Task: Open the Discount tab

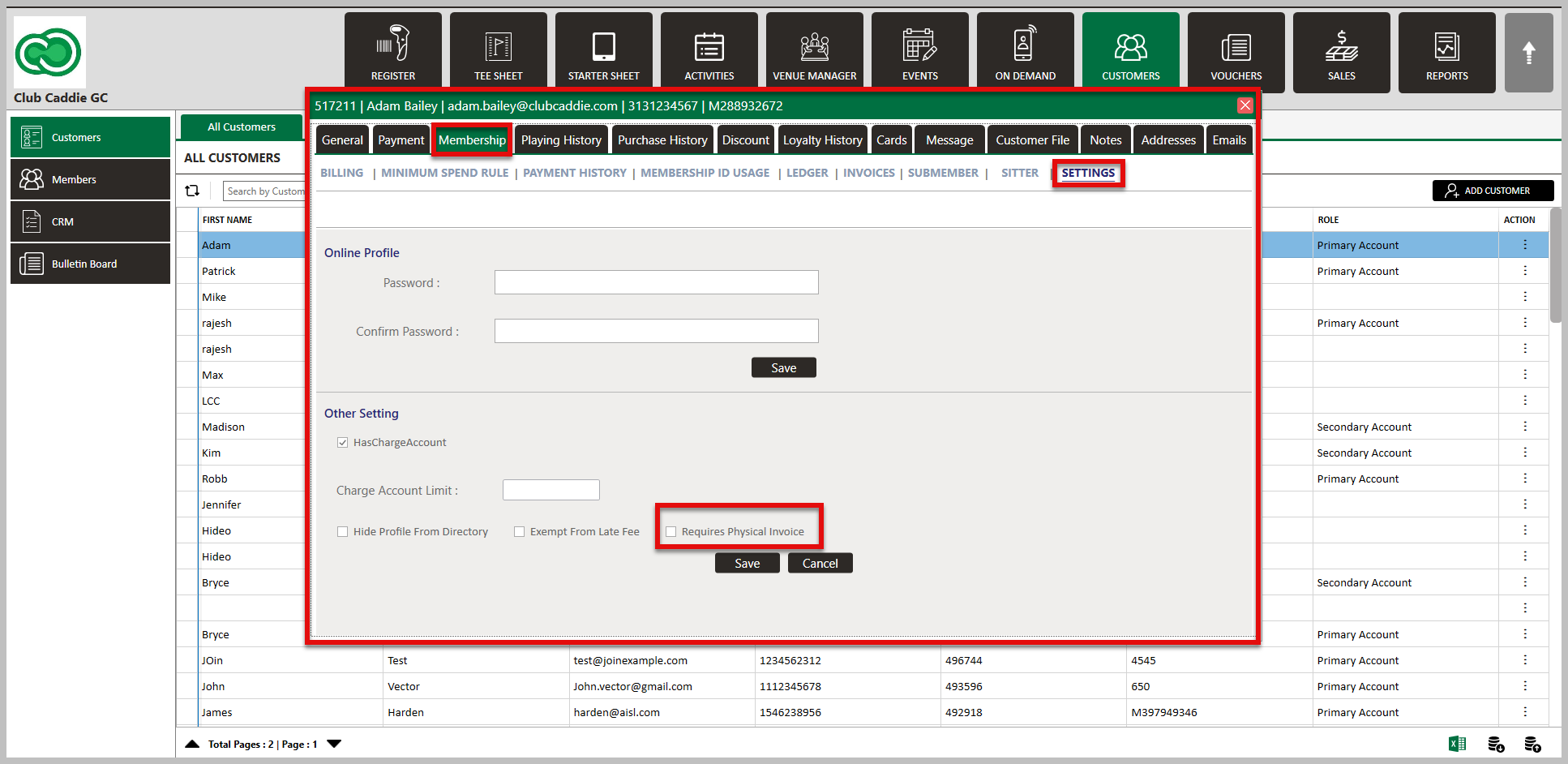Action: coord(746,139)
